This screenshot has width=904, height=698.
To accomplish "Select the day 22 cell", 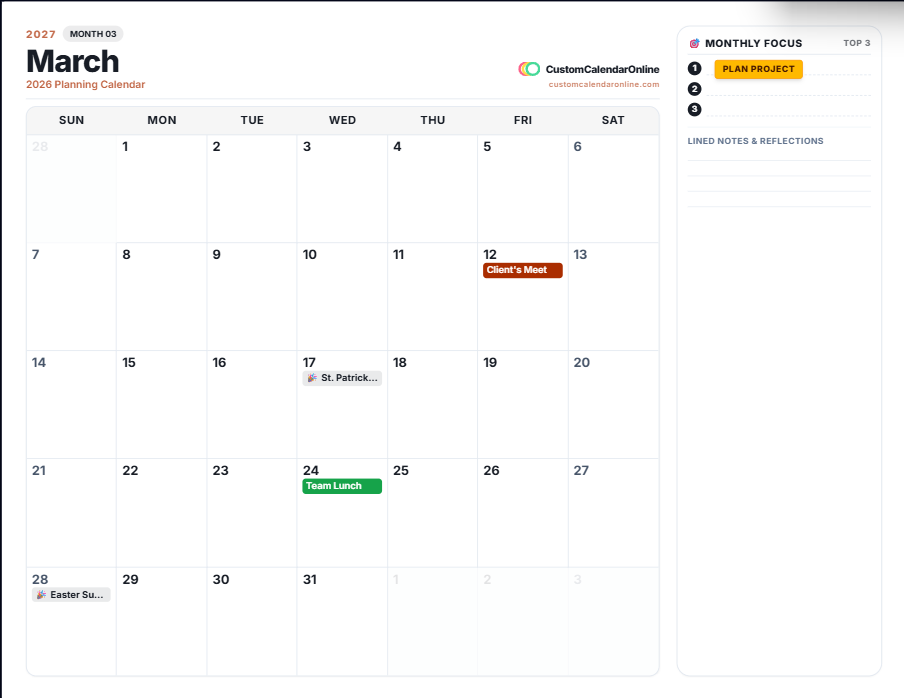I will pos(161,513).
